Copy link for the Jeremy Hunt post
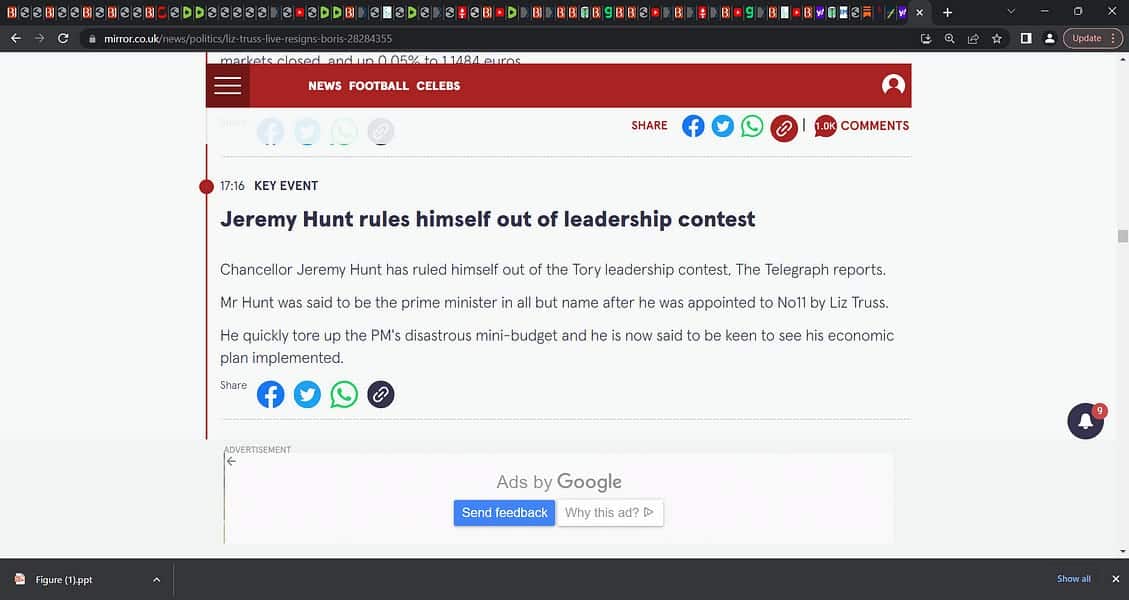 pos(380,394)
